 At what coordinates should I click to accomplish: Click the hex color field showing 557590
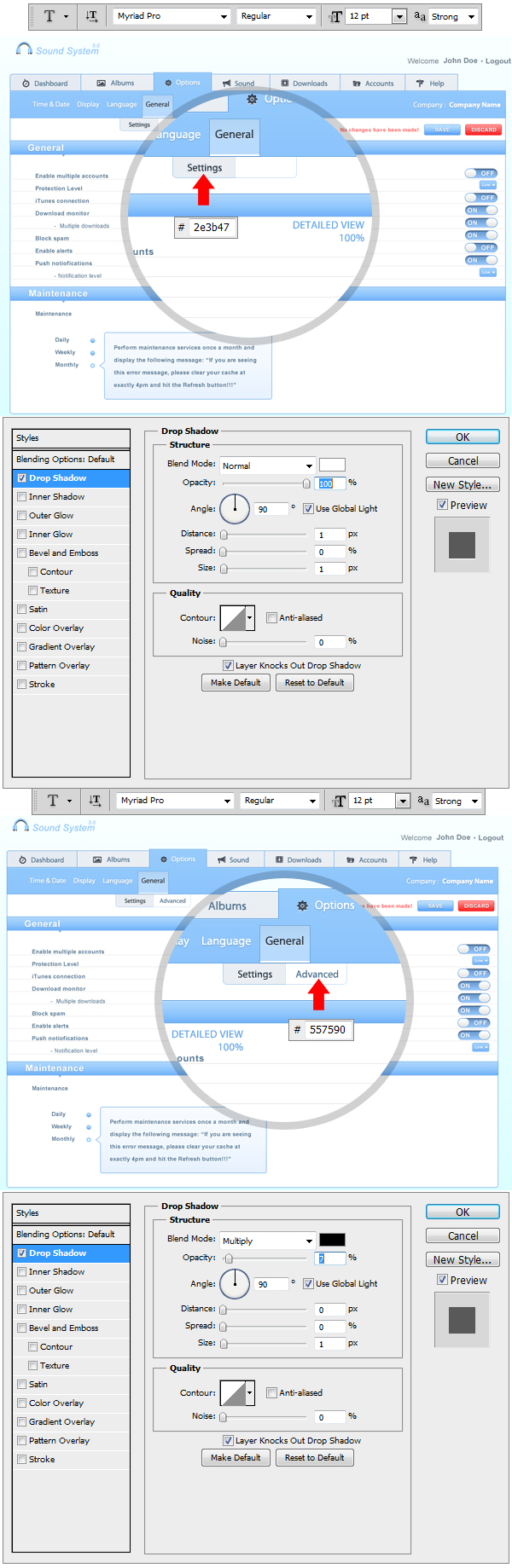tap(328, 1030)
